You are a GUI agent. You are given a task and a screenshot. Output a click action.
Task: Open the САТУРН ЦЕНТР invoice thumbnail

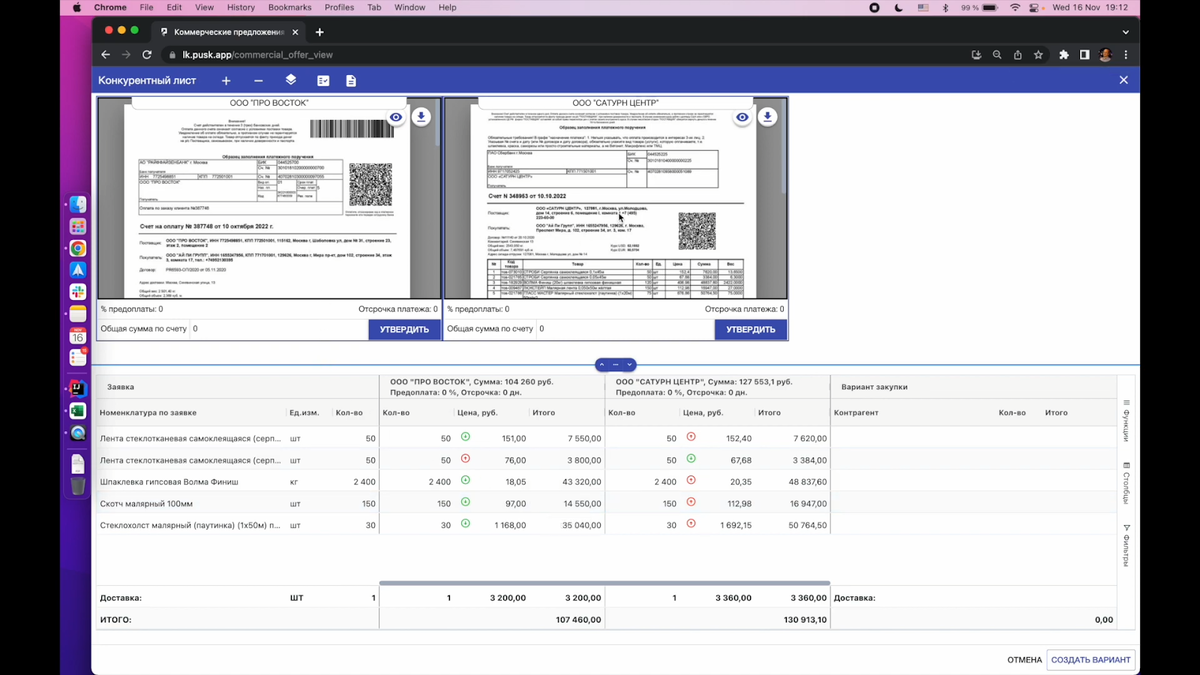(615, 200)
